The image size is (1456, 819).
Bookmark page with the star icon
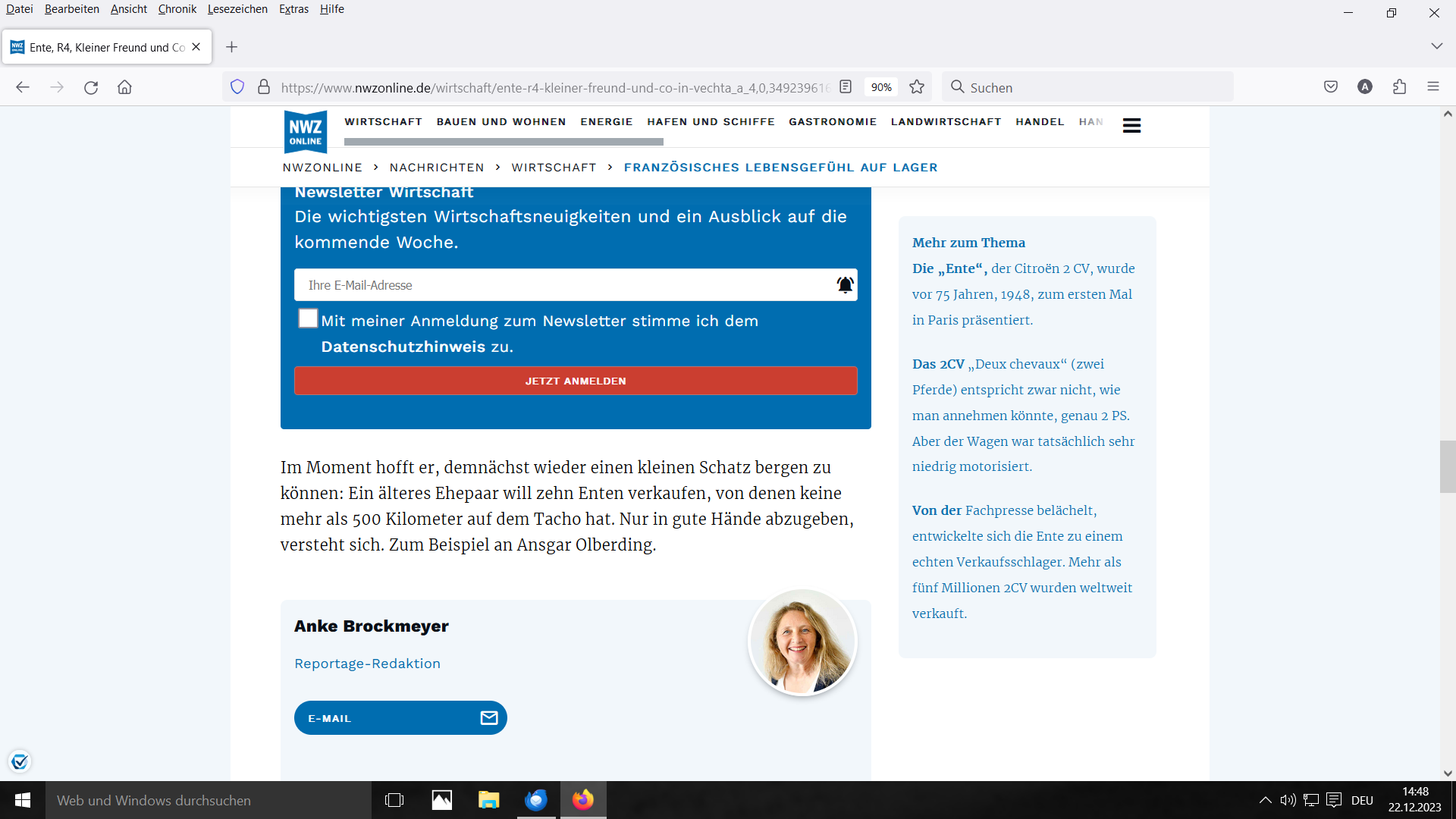917,87
